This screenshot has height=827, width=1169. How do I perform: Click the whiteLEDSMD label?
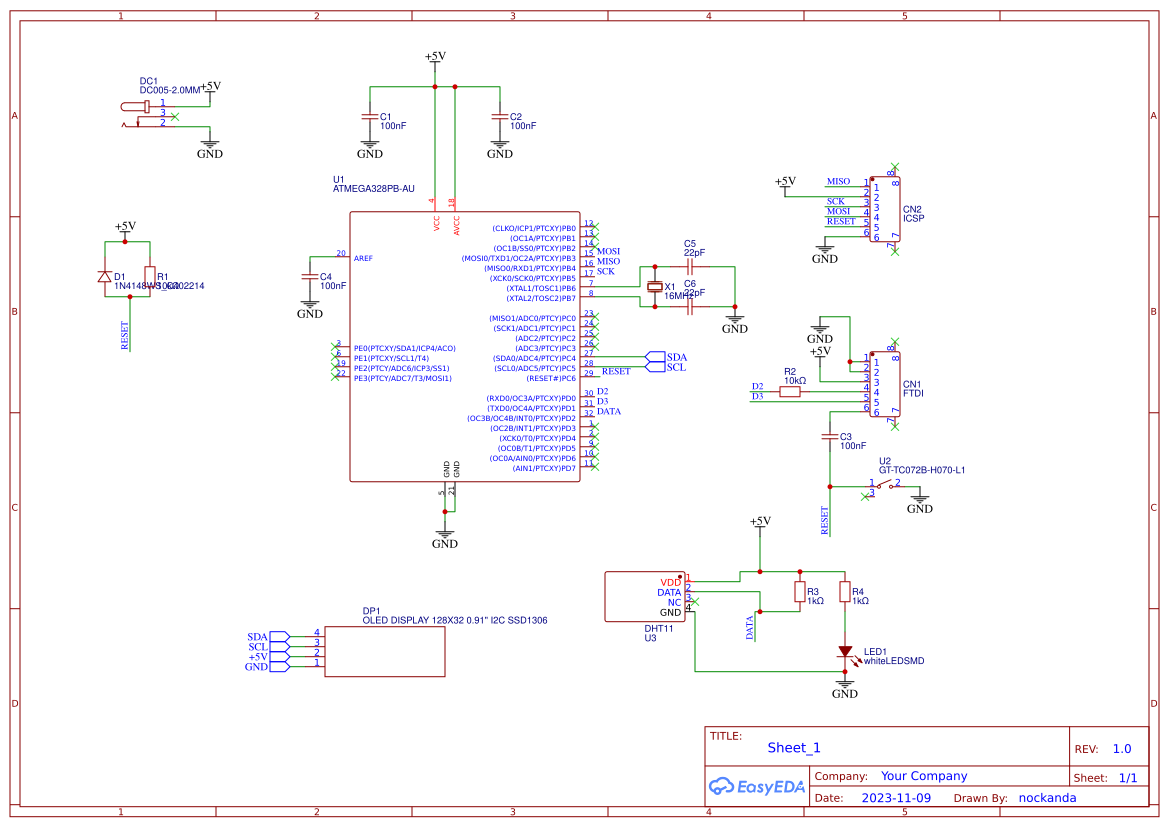pyautogui.click(x=894, y=661)
